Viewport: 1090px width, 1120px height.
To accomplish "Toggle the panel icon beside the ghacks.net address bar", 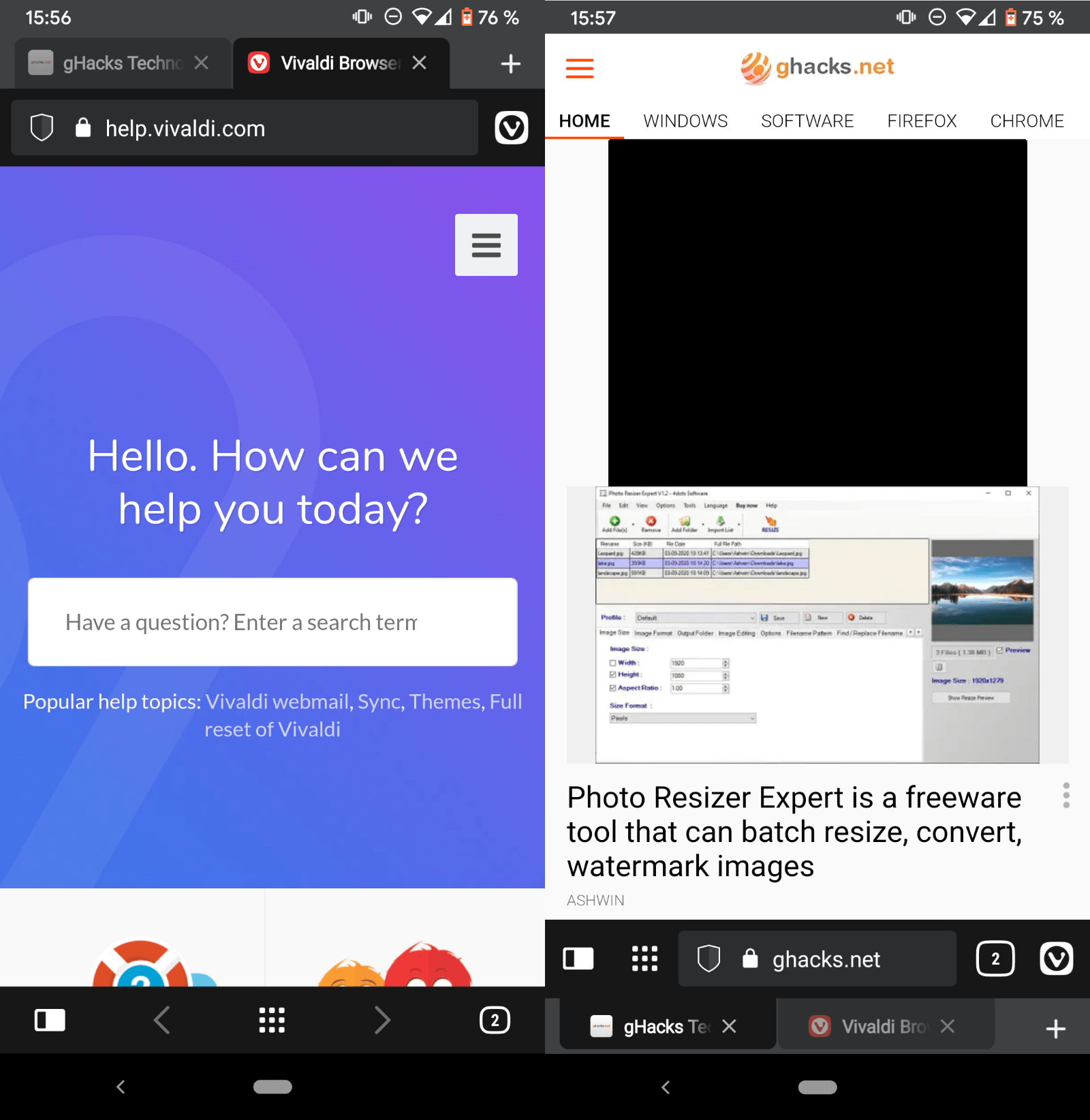I will pyautogui.click(x=578, y=959).
